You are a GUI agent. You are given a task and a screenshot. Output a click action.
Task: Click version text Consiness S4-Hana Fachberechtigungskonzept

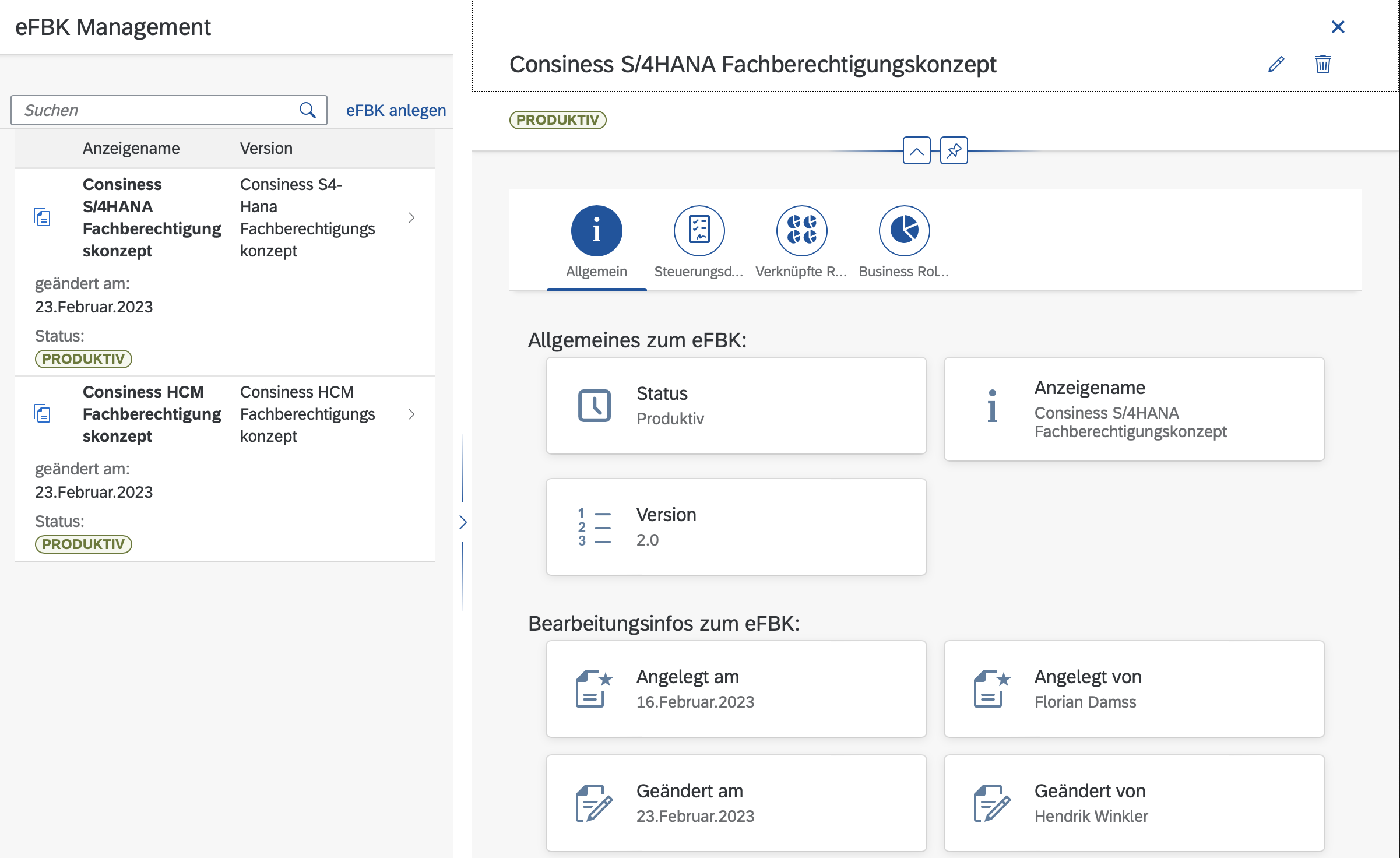[x=307, y=217]
